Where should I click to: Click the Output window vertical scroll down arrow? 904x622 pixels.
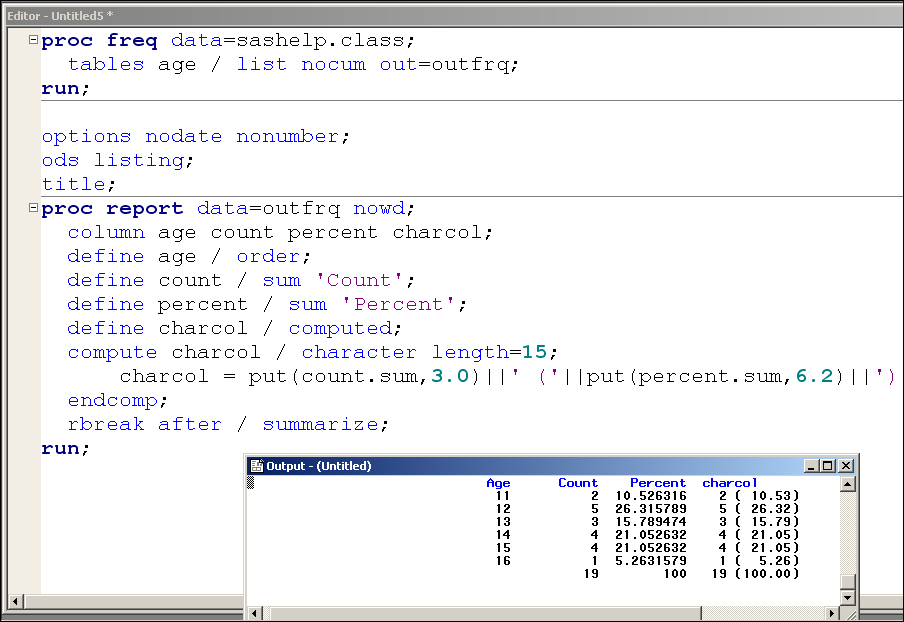(x=847, y=598)
